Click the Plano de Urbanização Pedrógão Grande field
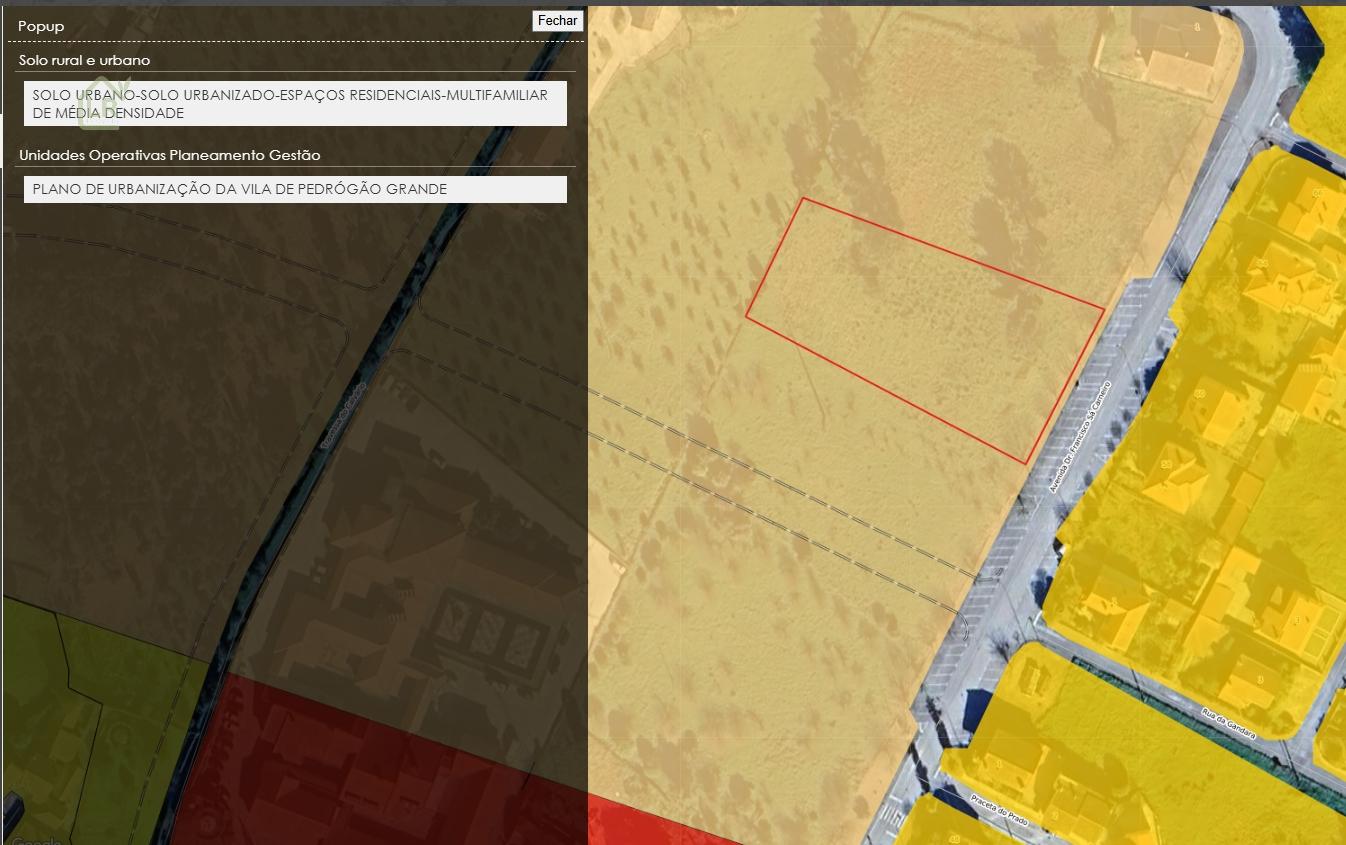Screen dimensions: 1346x845 (295, 189)
